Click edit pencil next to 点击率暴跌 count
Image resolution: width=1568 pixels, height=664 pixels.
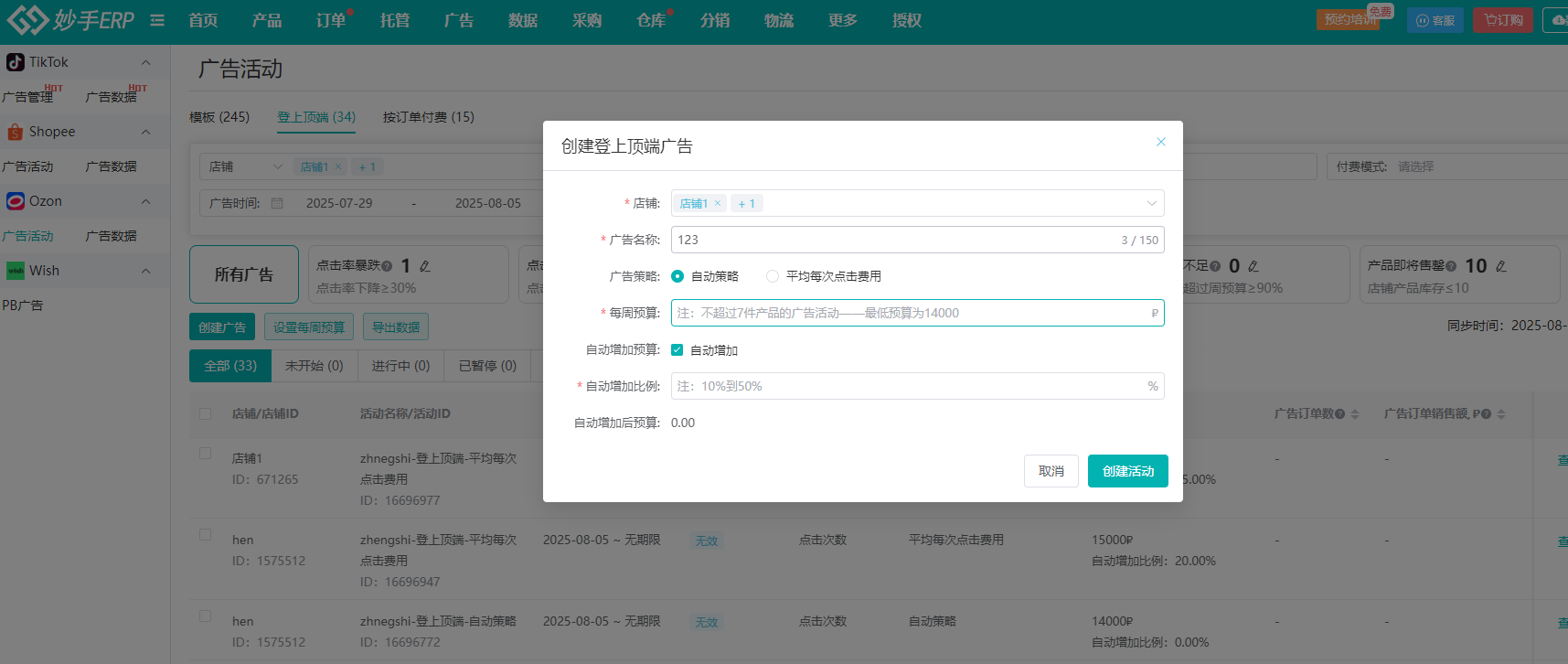point(425,266)
